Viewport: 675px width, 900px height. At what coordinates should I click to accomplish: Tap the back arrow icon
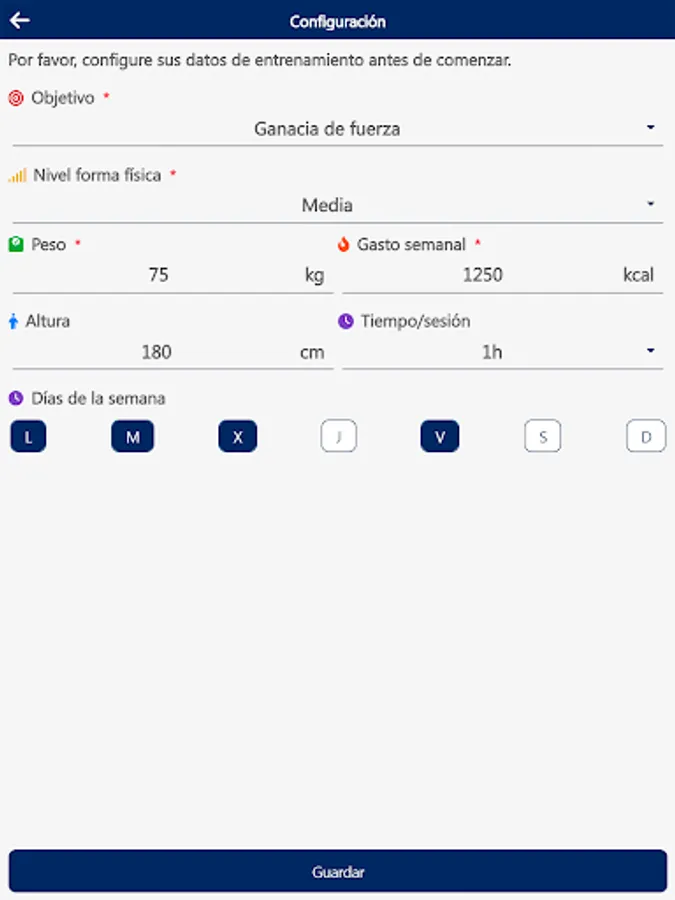pos(20,20)
